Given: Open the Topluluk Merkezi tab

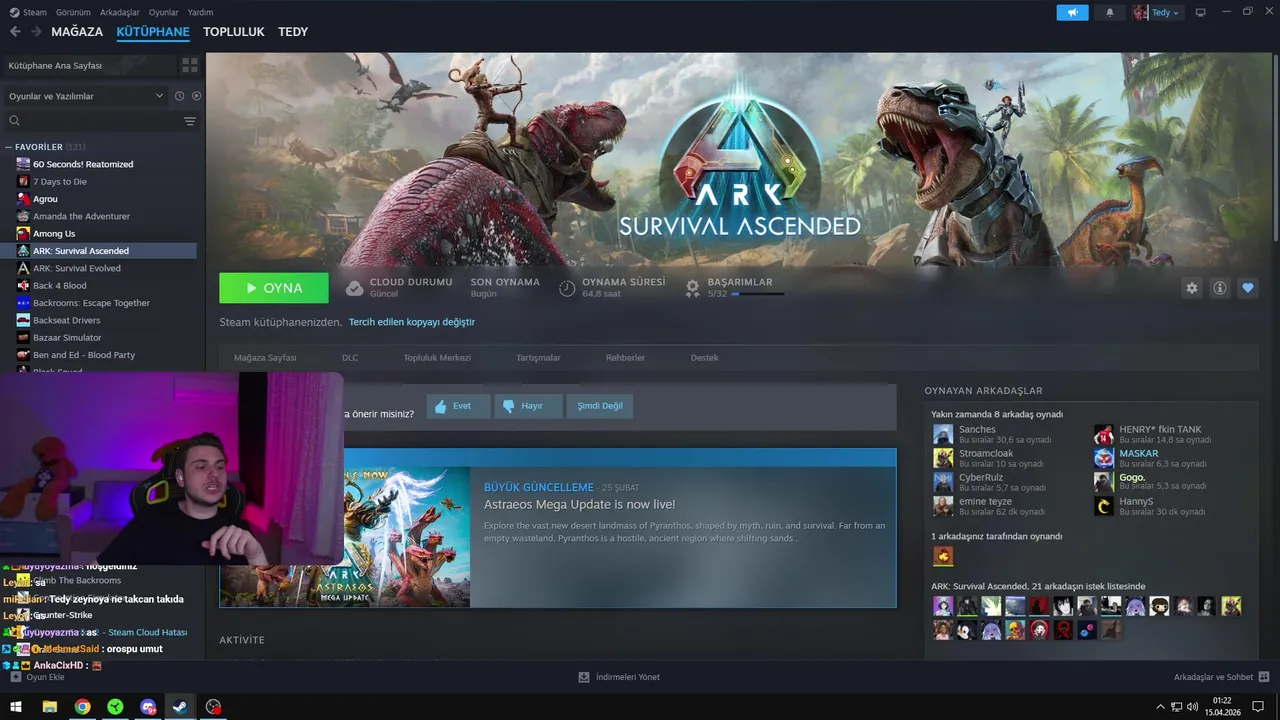Looking at the screenshot, I should pyautogui.click(x=437, y=357).
